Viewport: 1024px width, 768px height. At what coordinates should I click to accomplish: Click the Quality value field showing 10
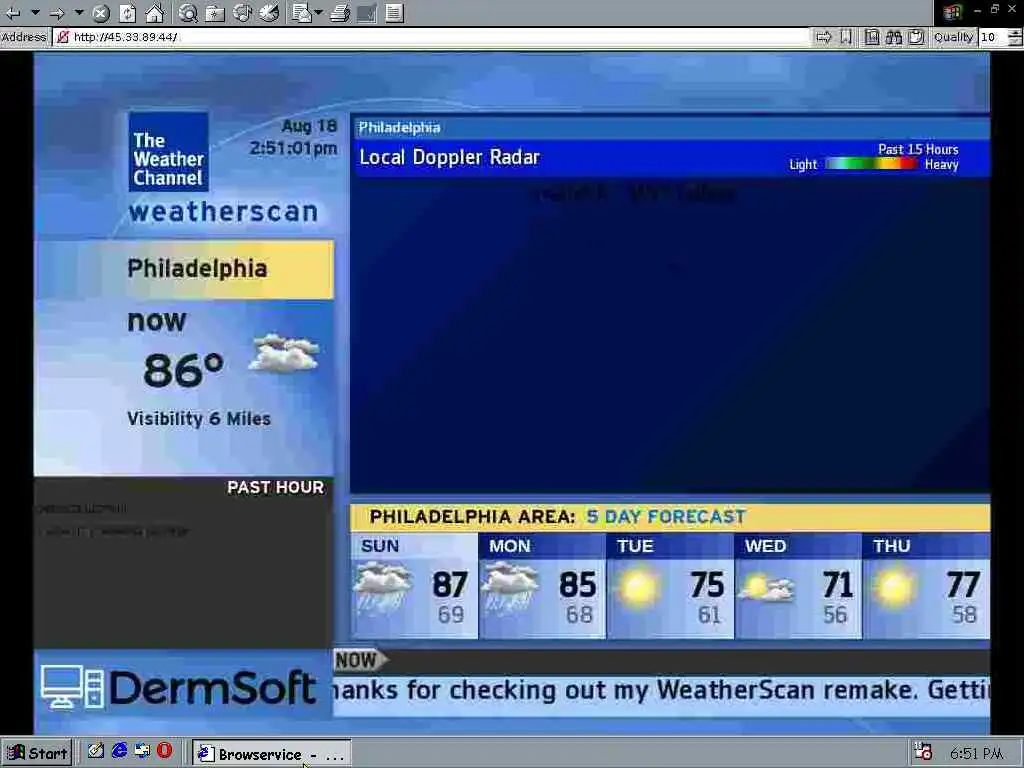tap(992, 37)
